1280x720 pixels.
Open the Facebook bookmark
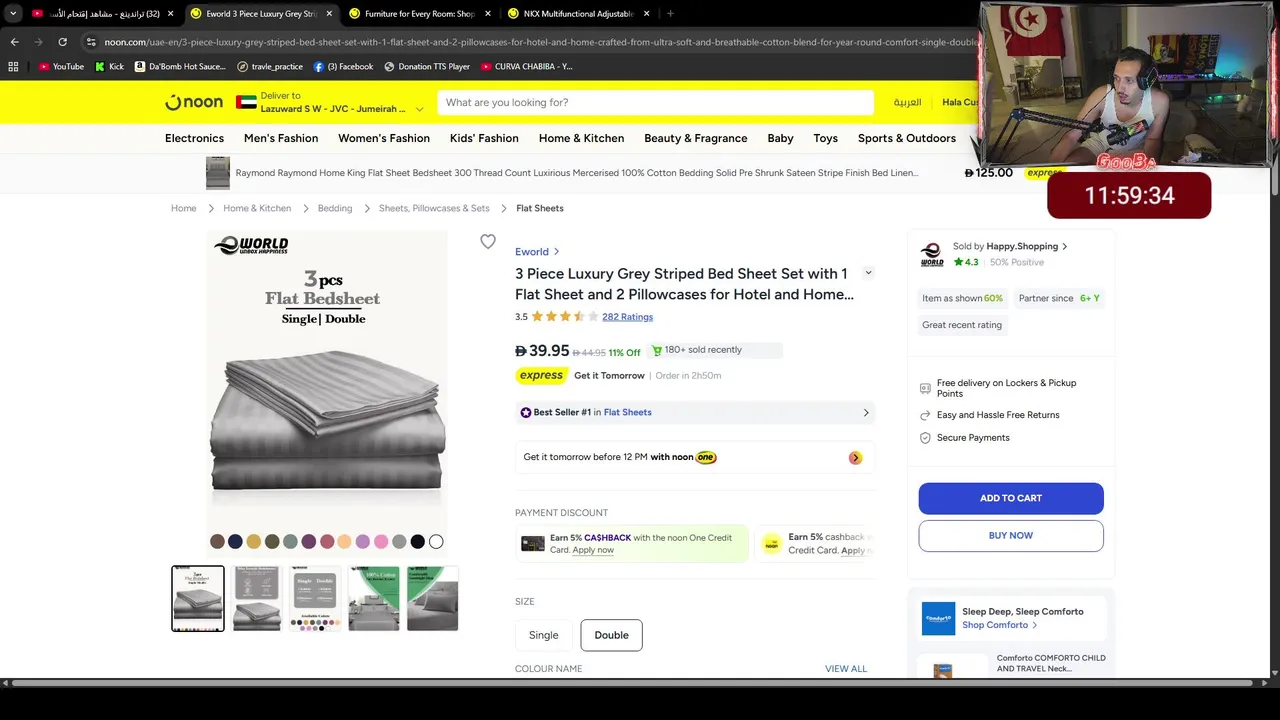pyautogui.click(x=343, y=66)
